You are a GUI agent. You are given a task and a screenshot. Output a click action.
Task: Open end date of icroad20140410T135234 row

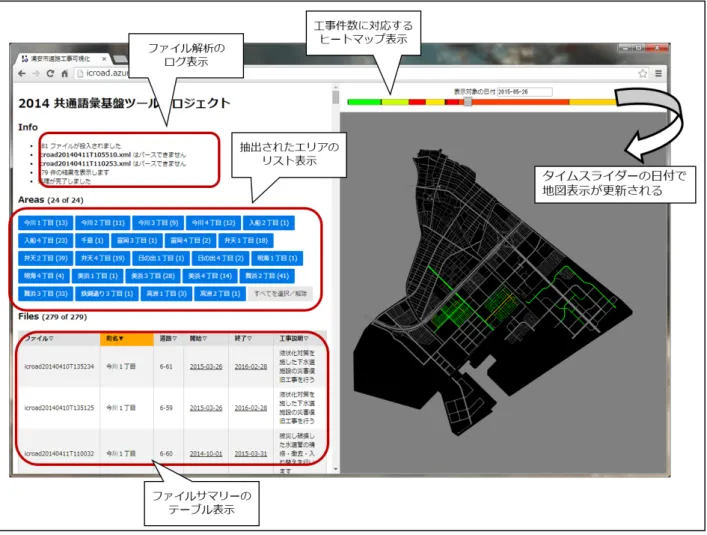tap(251, 367)
